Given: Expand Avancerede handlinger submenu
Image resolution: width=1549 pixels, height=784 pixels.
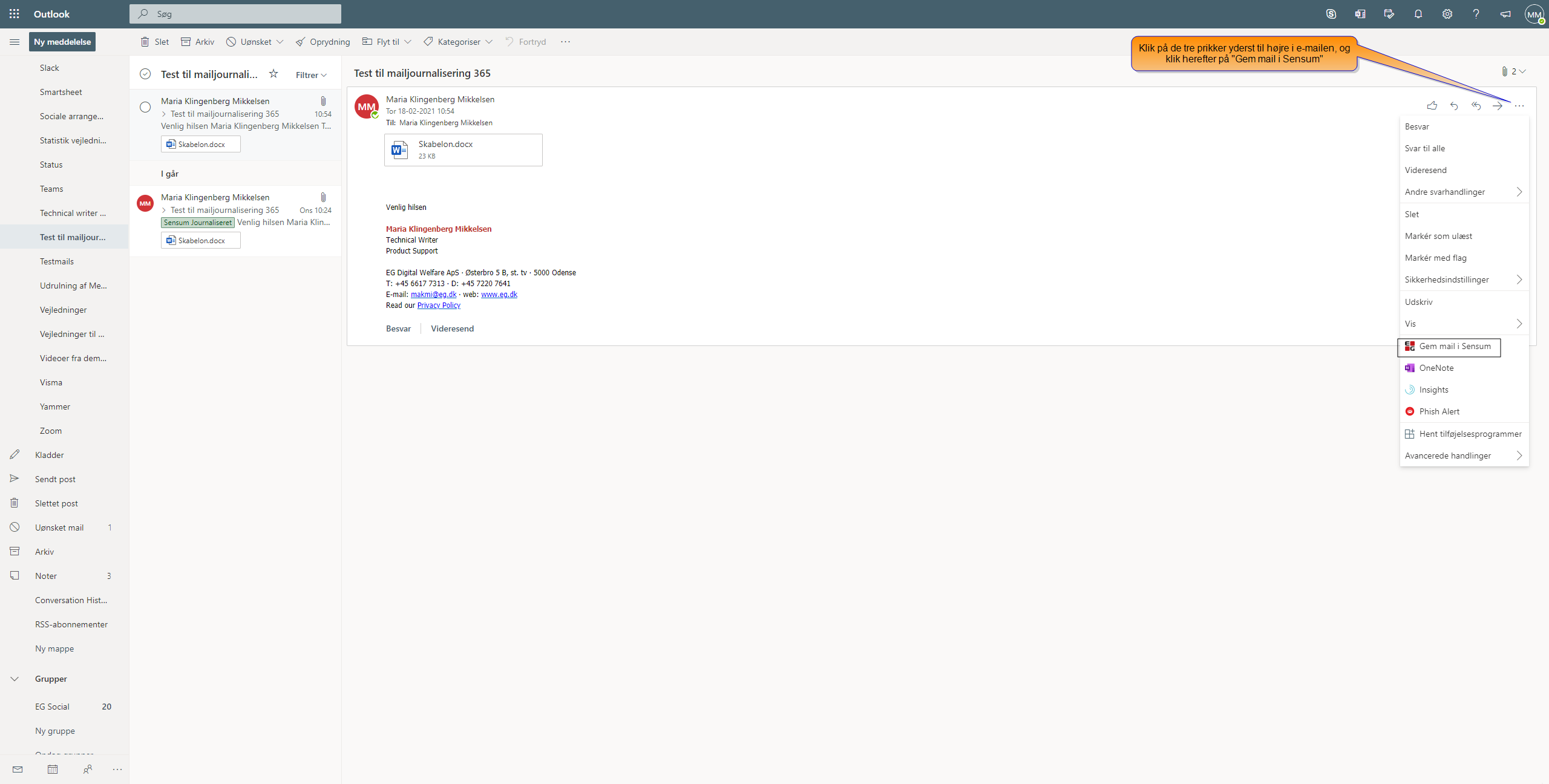Looking at the screenshot, I should (1464, 456).
